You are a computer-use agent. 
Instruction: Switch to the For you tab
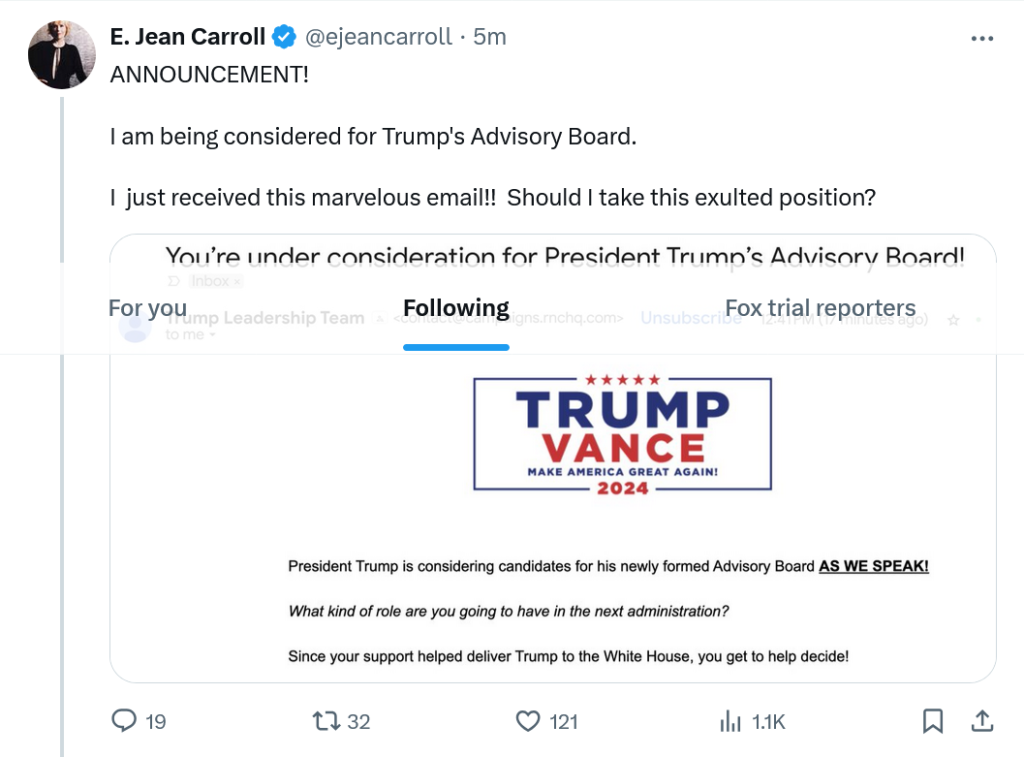147,308
